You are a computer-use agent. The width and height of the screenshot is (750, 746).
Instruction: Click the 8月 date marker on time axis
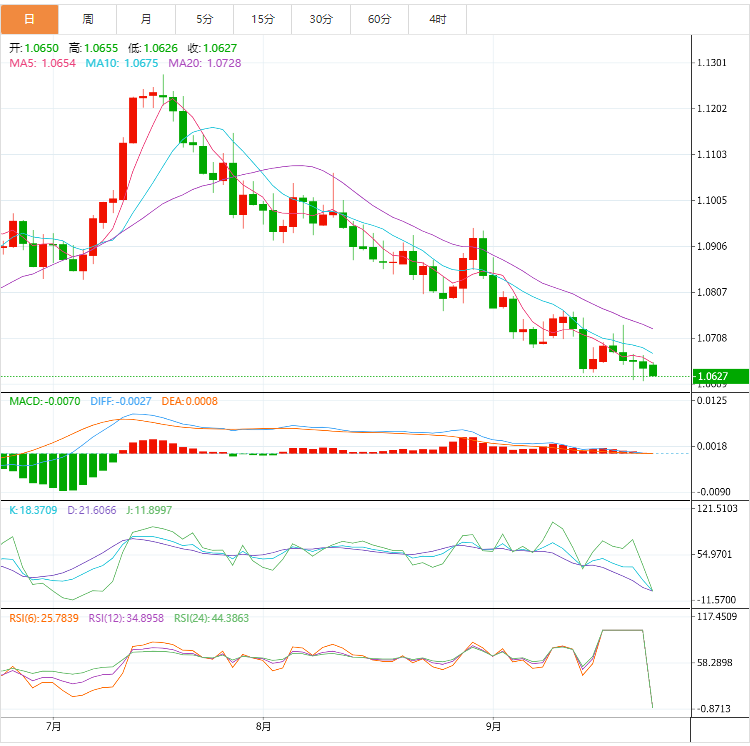pos(263,726)
